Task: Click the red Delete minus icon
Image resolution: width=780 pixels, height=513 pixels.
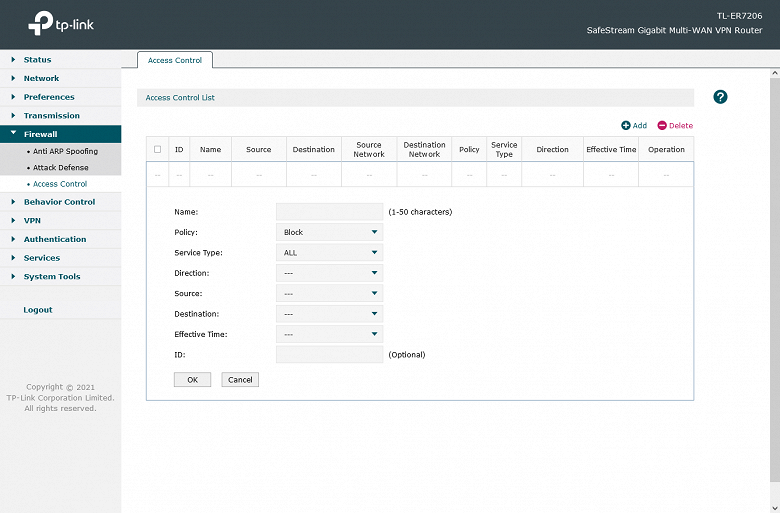Action: coord(662,126)
